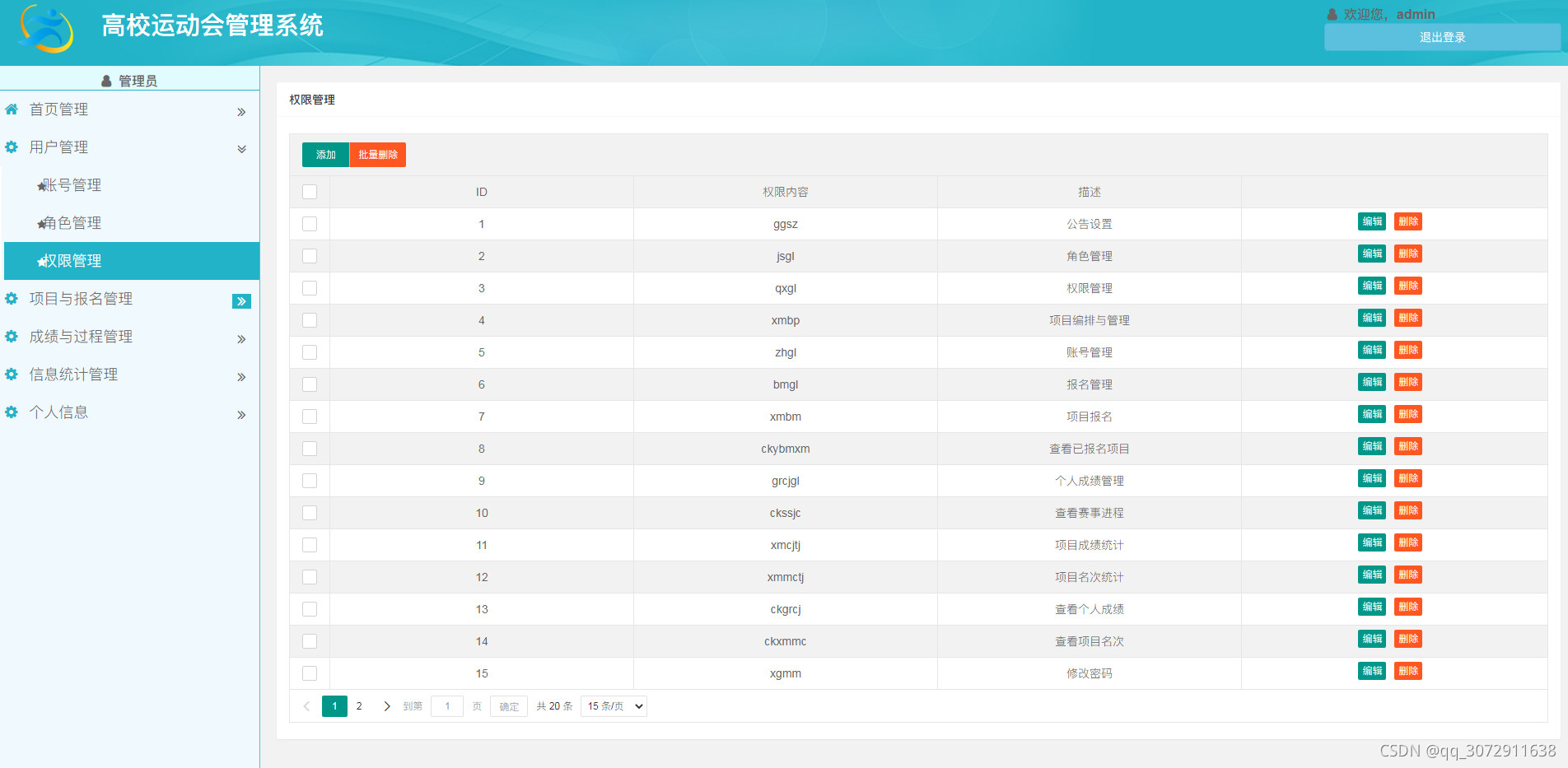The height and width of the screenshot is (768, 1568).
Task: Expand the 信息统计管理 chevron
Action: pyautogui.click(x=241, y=377)
